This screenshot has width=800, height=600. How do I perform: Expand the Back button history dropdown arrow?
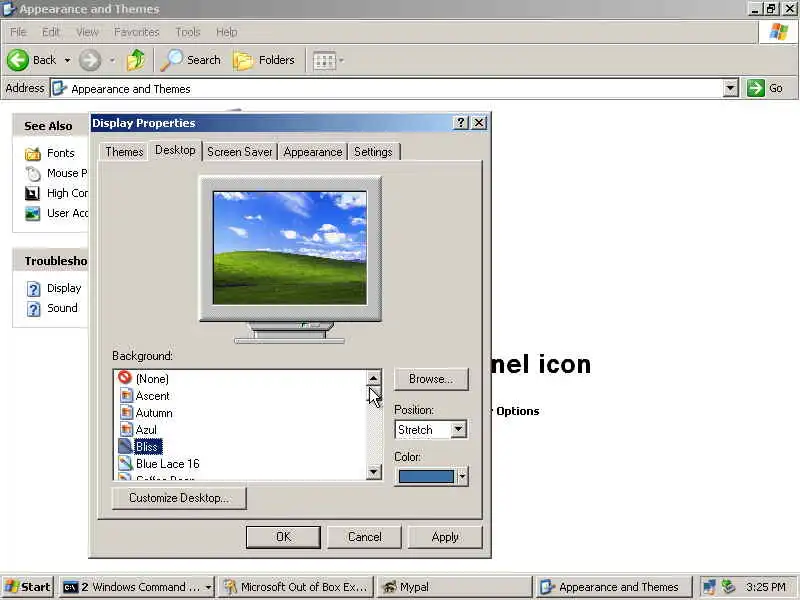click(67, 60)
